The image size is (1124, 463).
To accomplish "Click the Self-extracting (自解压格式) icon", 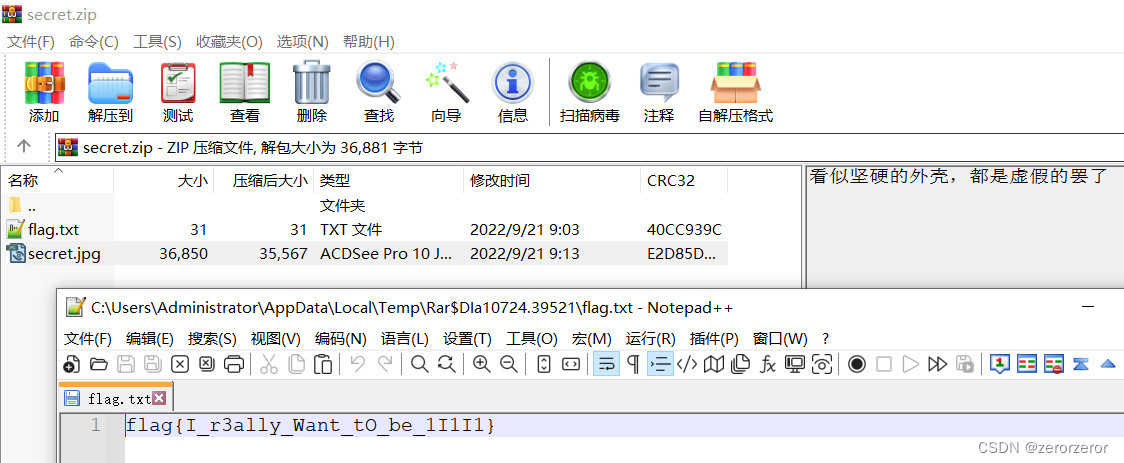I will (735, 83).
